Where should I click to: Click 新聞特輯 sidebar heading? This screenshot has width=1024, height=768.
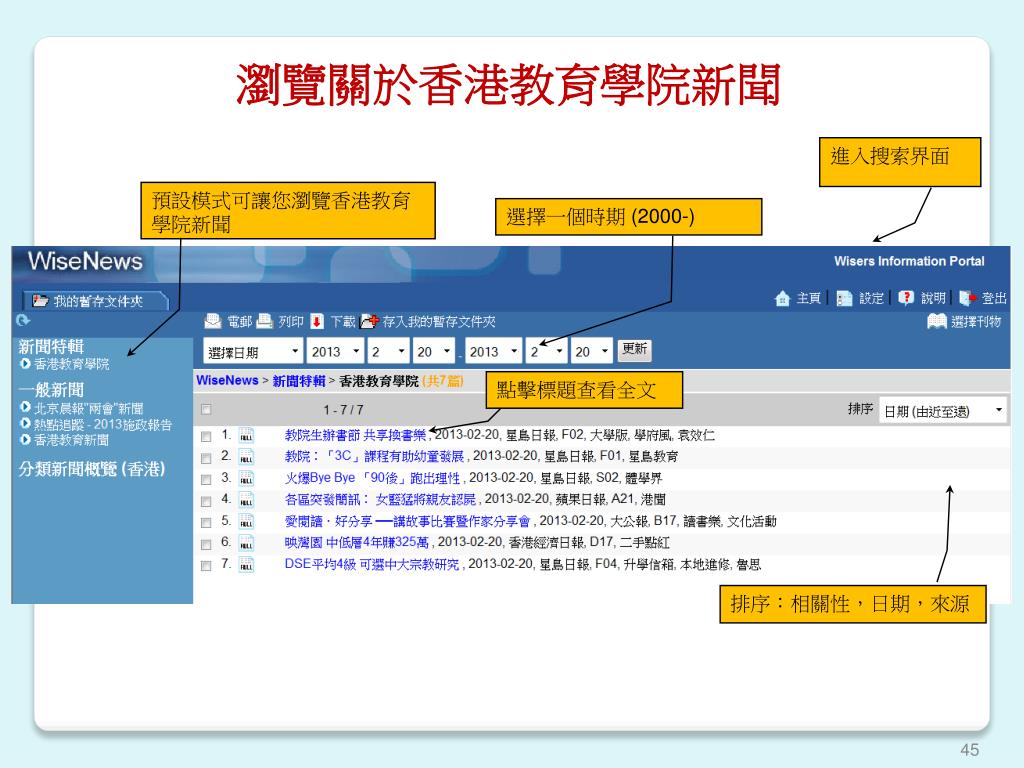[x=51, y=347]
